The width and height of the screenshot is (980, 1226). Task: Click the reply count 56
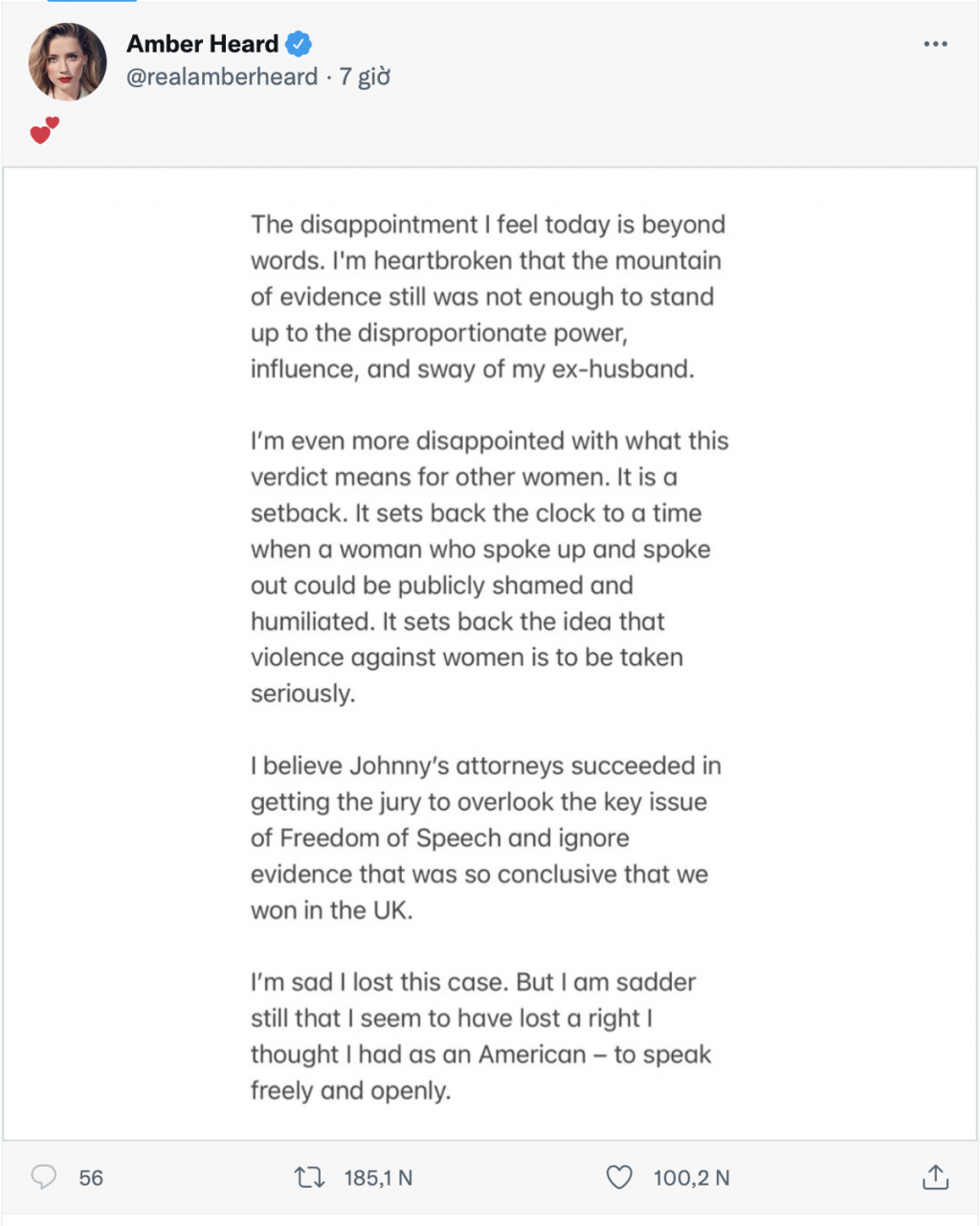(91, 1177)
